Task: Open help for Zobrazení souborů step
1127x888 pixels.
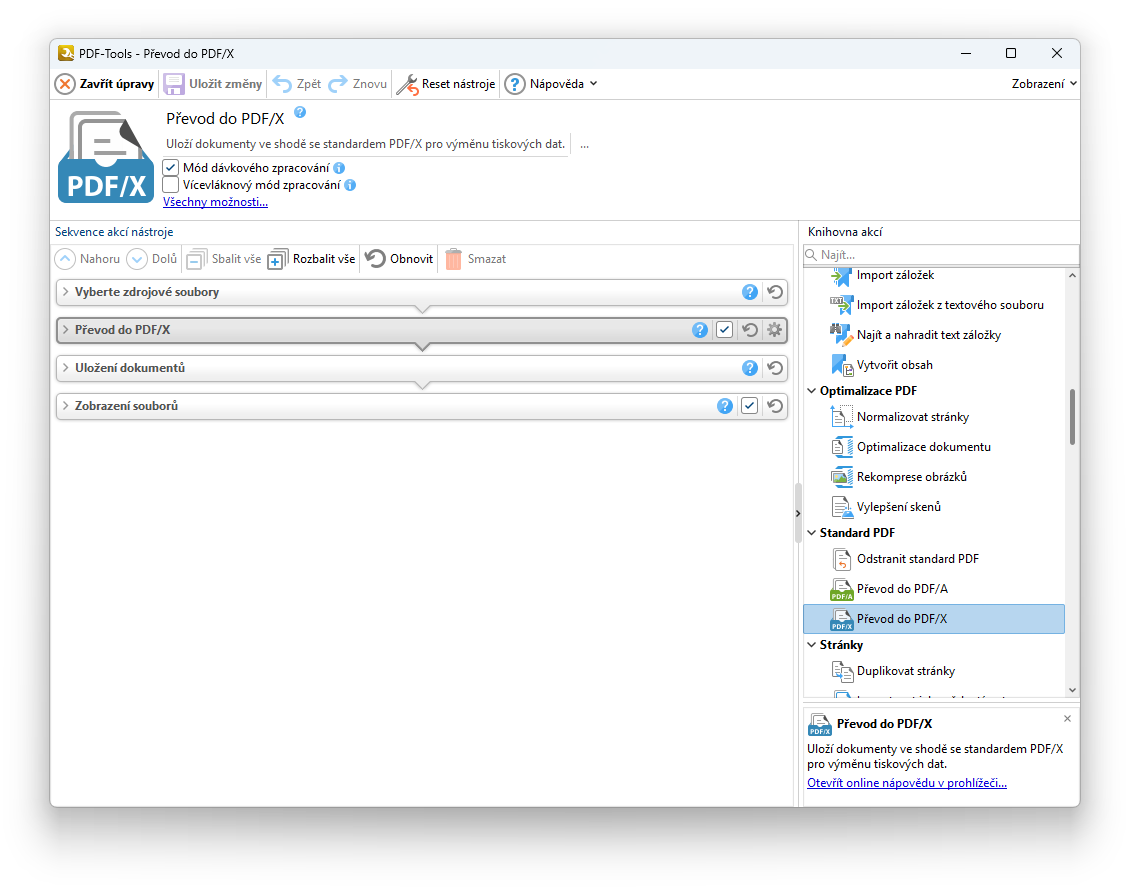Action: pyautogui.click(x=724, y=406)
